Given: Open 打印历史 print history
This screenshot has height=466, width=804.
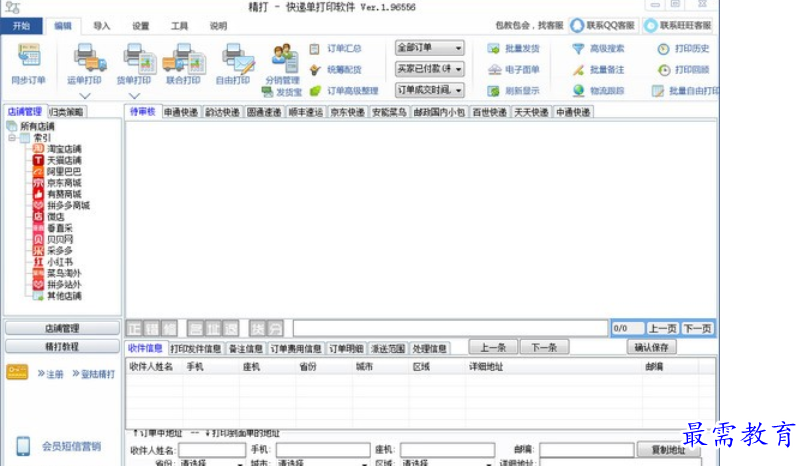Looking at the screenshot, I should [684, 49].
